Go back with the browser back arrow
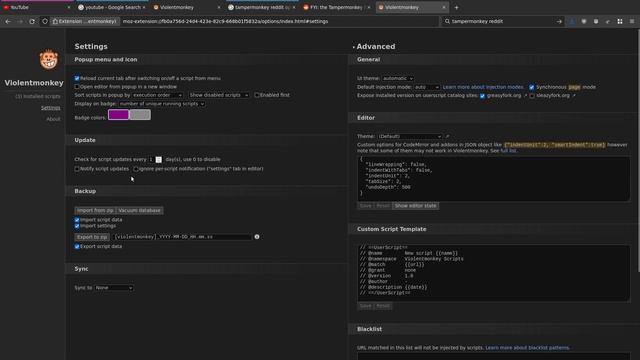Image resolution: width=640 pixels, height=360 pixels. pyautogui.click(x=8, y=21)
